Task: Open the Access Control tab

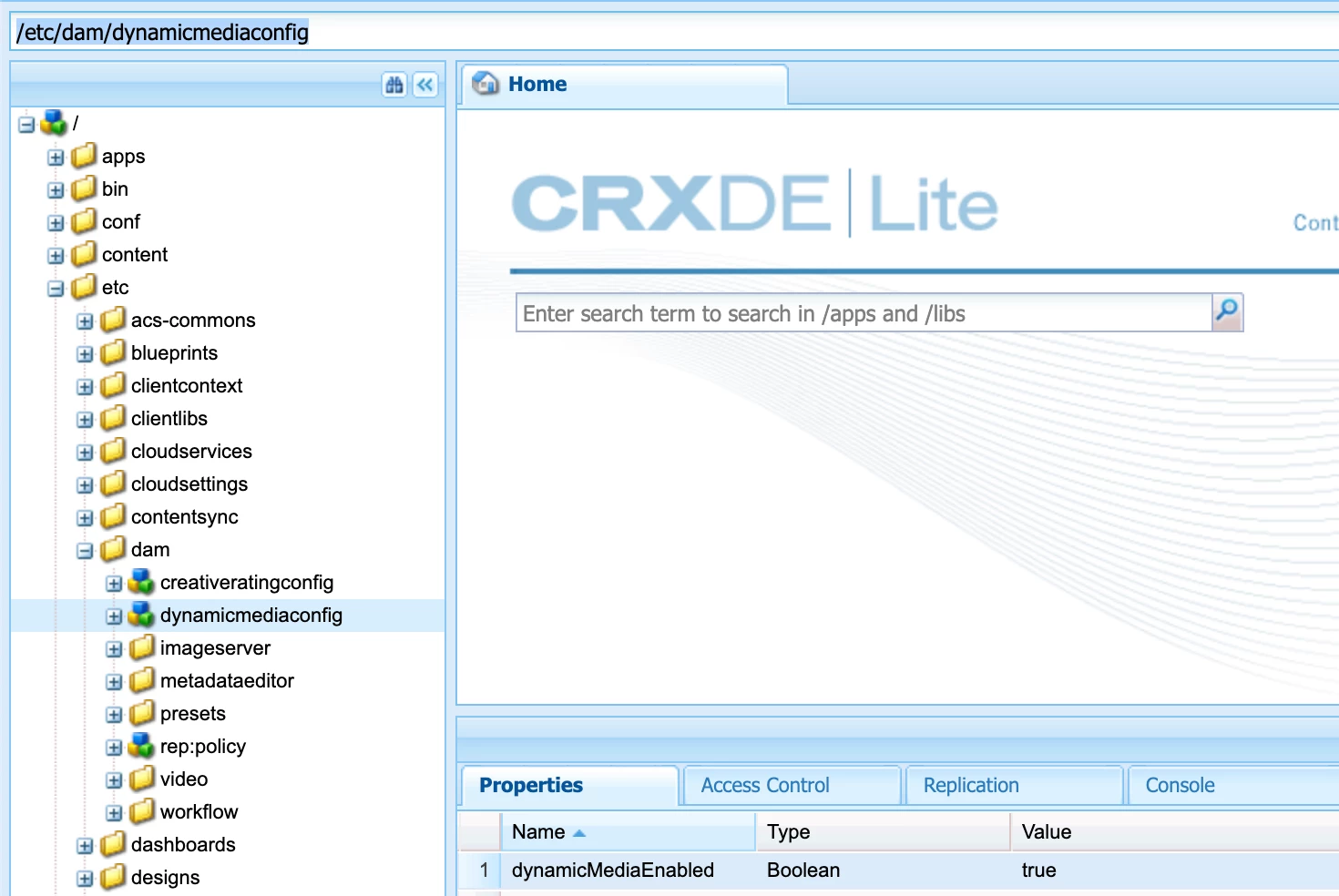Action: point(792,785)
